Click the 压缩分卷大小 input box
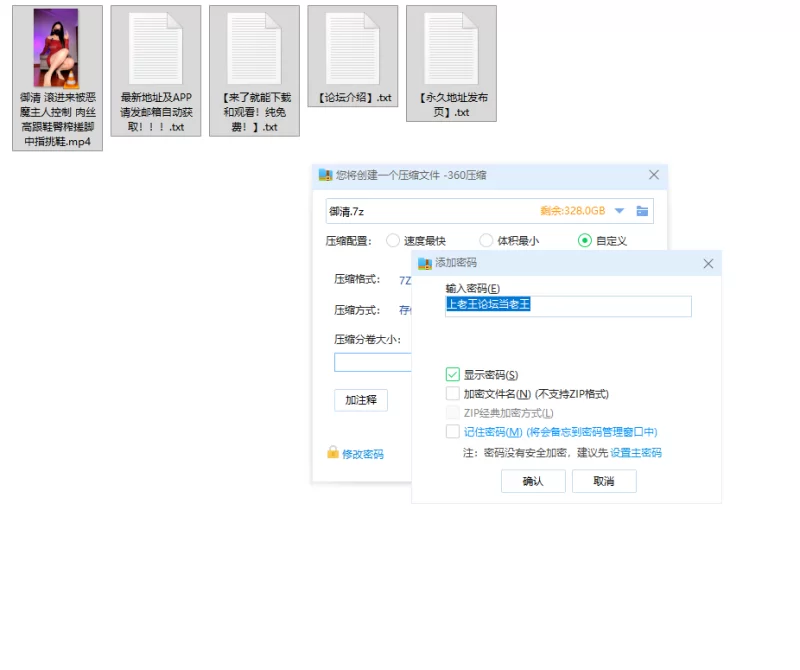Screen dimensions: 800x670 click(373, 362)
